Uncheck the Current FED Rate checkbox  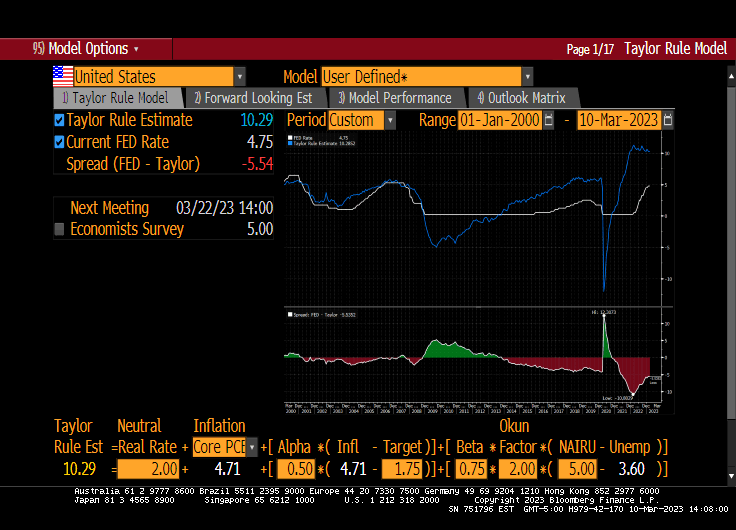click(x=59, y=142)
